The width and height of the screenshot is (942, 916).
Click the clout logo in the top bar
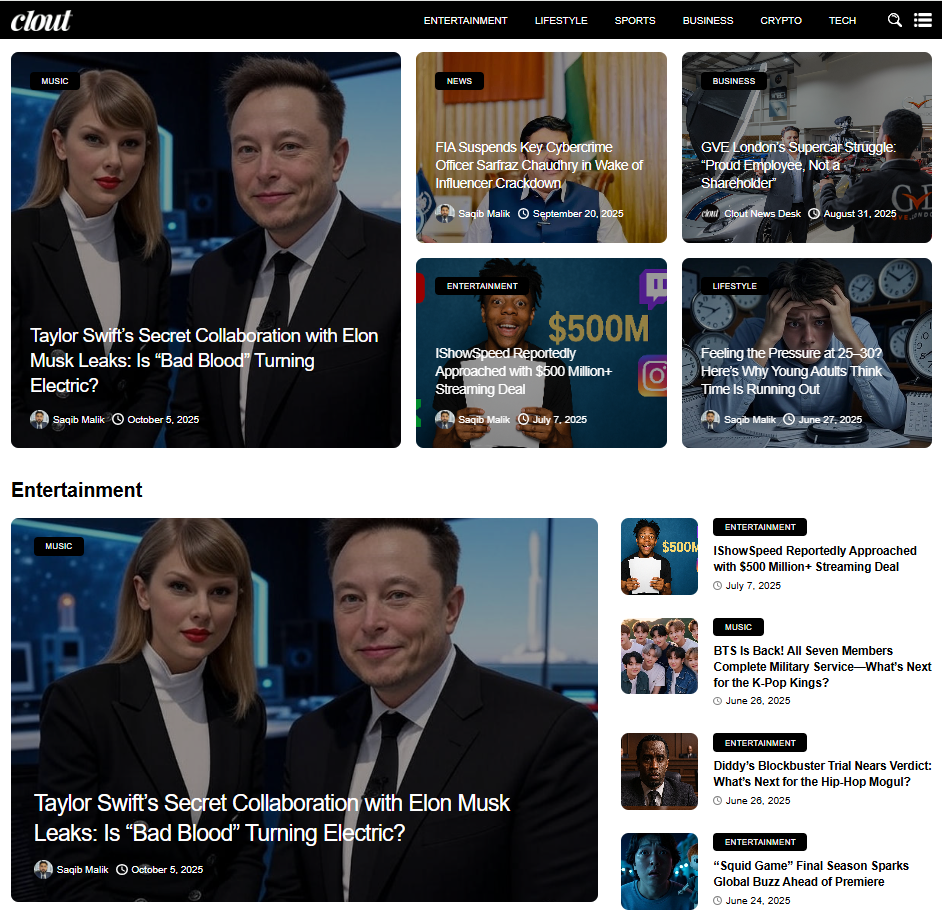coord(42,20)
